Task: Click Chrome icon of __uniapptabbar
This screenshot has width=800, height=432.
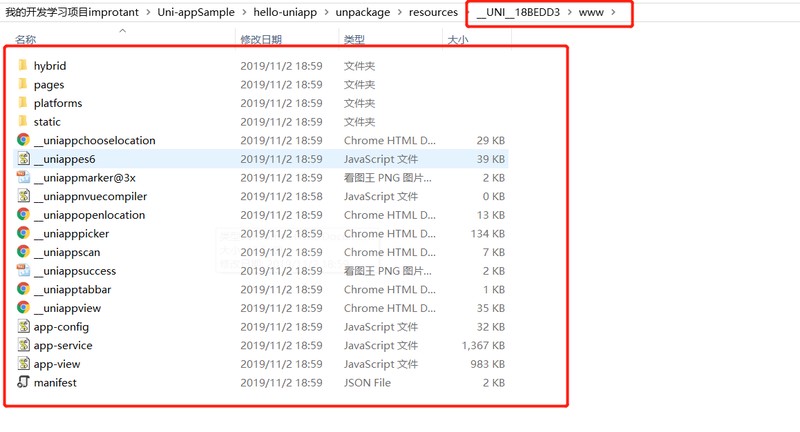Action: pyautogui.click(x=23, y=289)
